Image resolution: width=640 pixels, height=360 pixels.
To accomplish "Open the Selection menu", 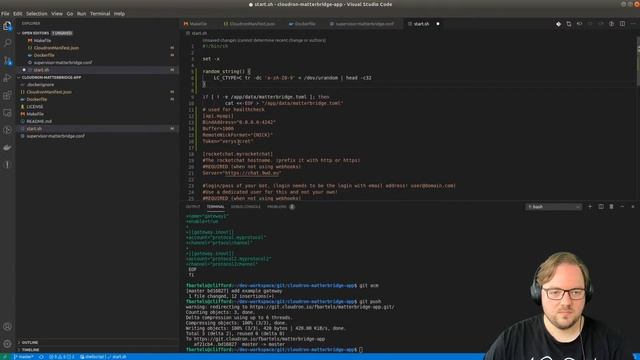I will 37,13.
